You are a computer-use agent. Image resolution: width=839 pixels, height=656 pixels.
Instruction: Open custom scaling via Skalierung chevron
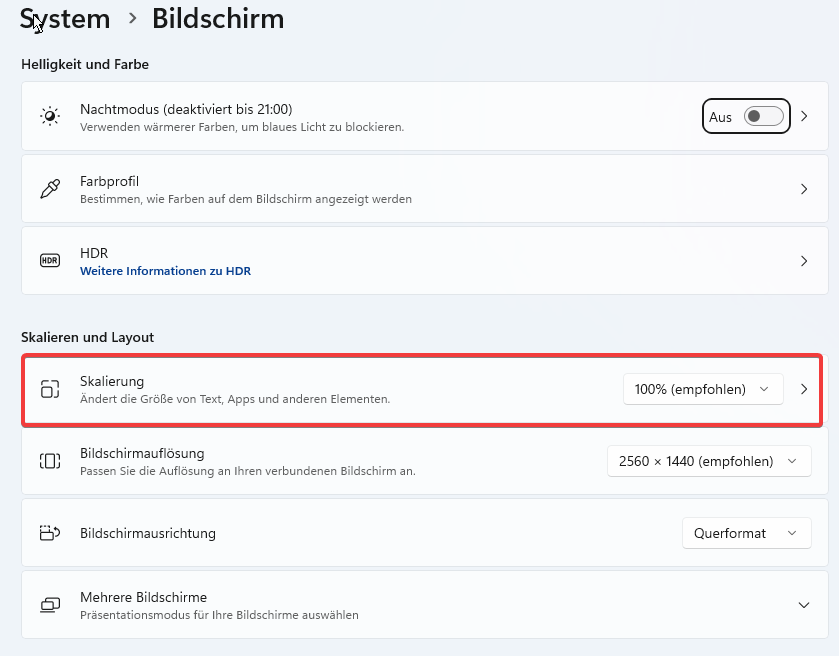pyautogui.click(x=804, y=389)
